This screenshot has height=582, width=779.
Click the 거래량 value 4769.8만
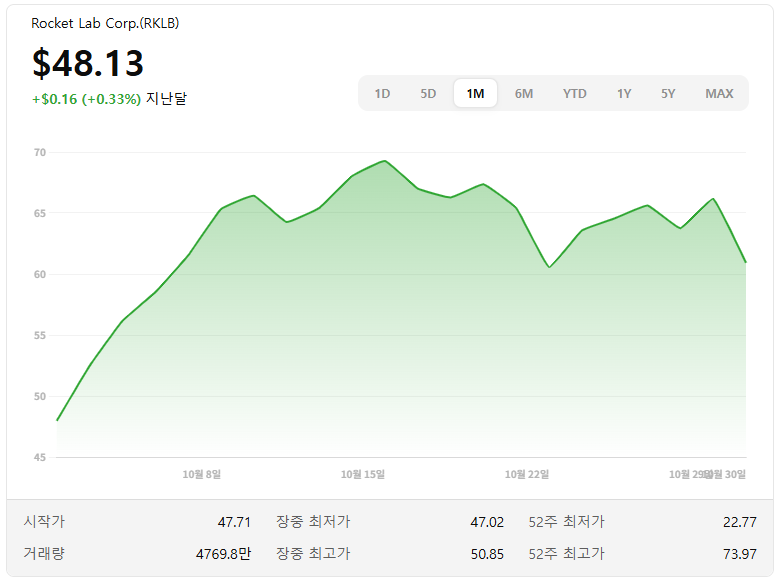(x=223, y=554)
